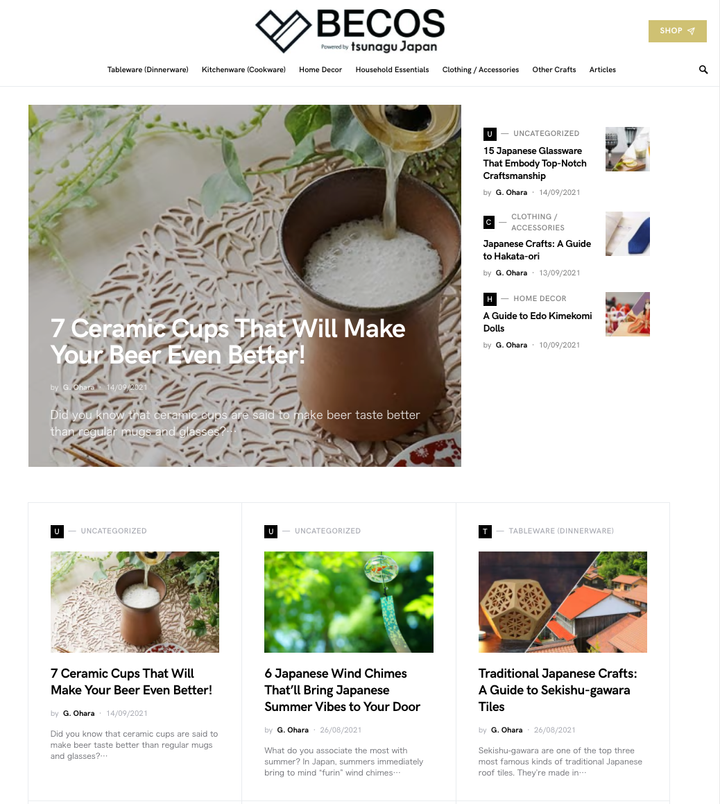Image resolution: width=720 pixels, height=804 pixels.
Task: Open the Edo Kimekomi Dolls thumbnail
Action: point(628,314)
